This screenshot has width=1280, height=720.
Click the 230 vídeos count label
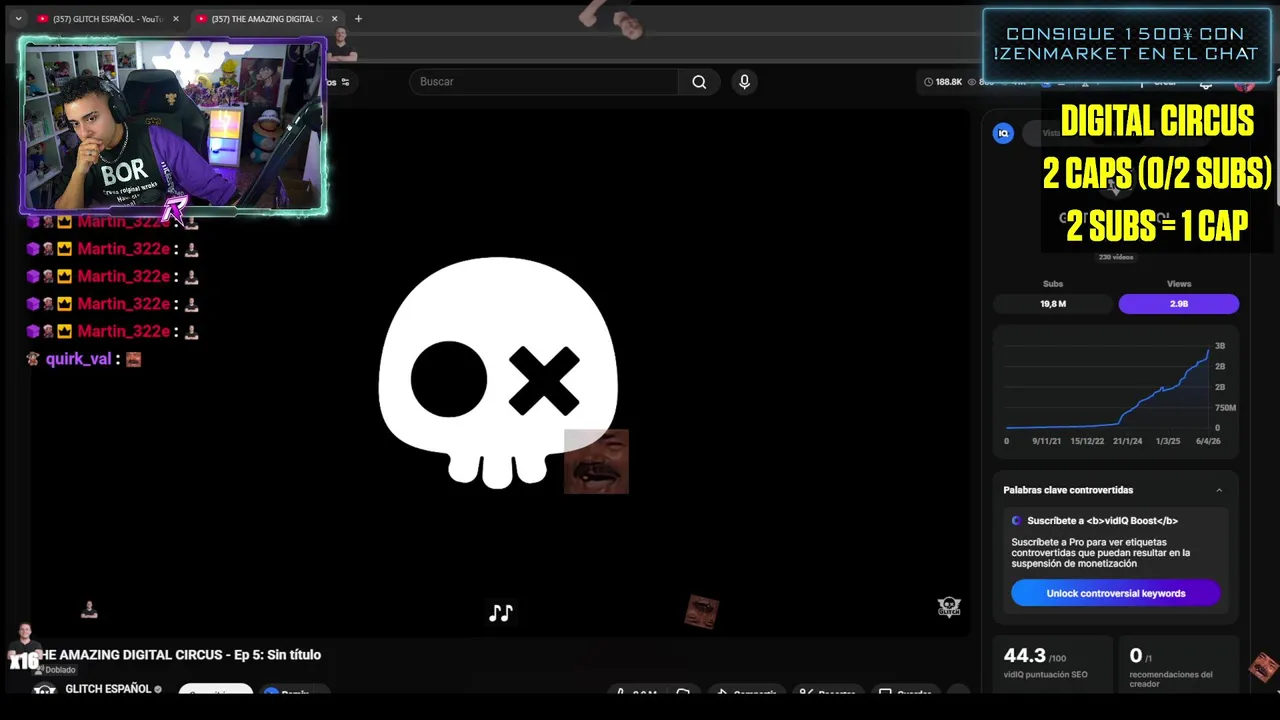click(1116, 257)
